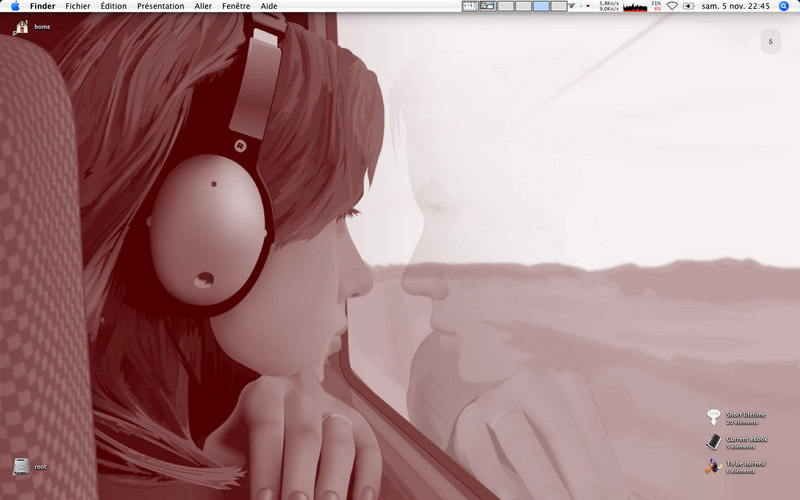Click the 'root' disk label
The height and width of the screenshot is (500, 800).
[40, 467]
